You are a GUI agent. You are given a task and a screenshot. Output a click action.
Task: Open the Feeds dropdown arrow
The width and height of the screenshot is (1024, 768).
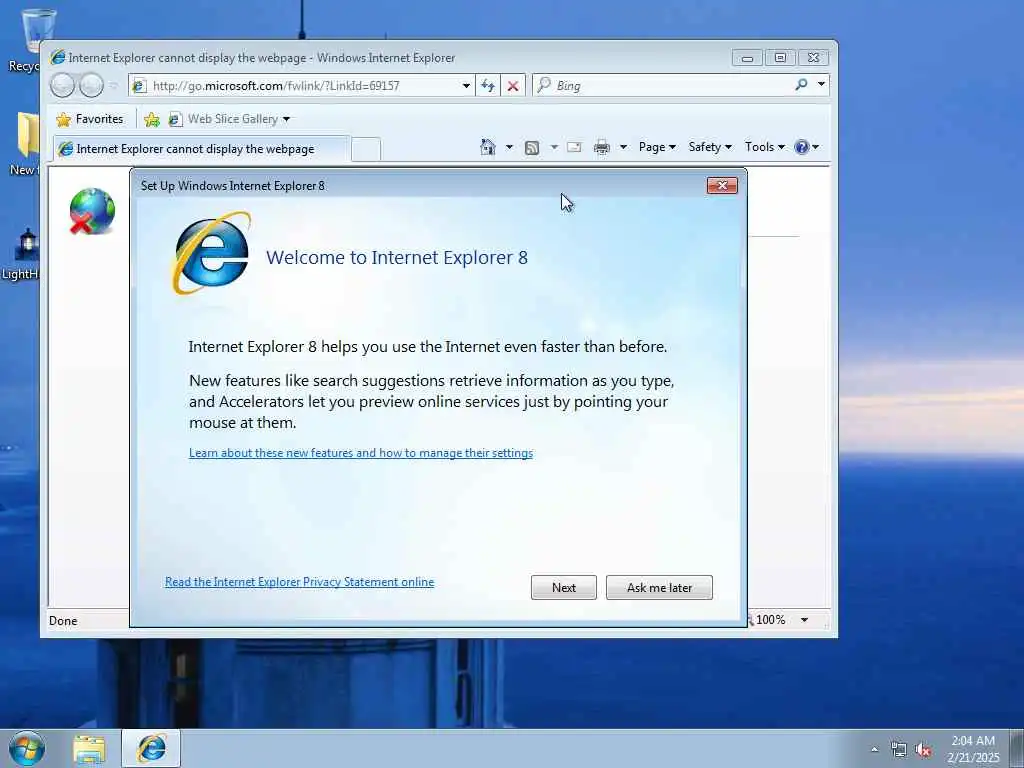tap(554, 147)
